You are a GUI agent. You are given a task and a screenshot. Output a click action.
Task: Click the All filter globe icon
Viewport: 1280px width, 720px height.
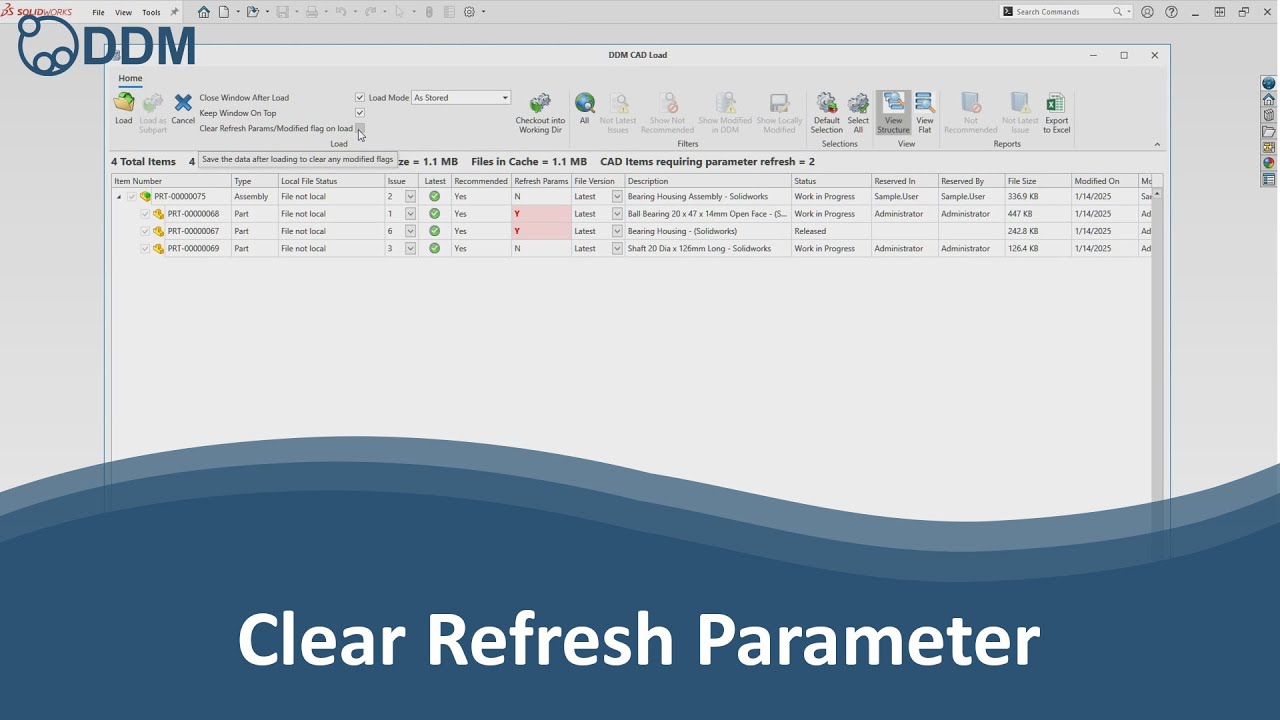coord(585,103)
